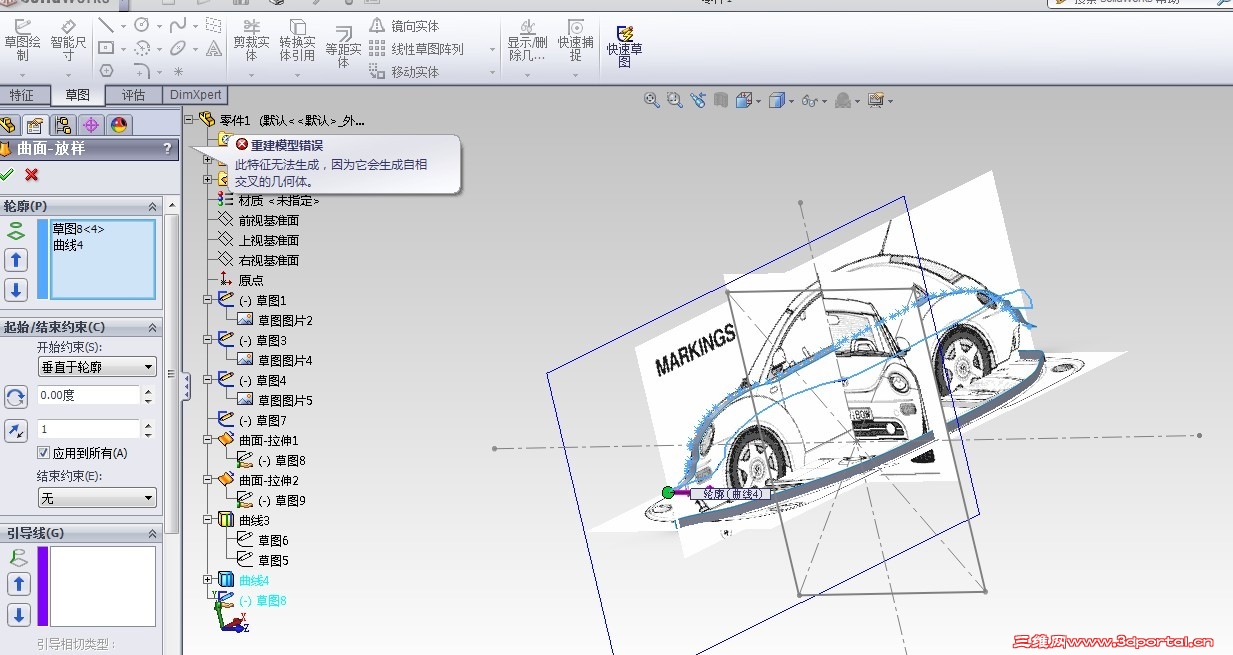Select the 剪裁实体 trim entities tool
Image resolution: width=1233 pixels, height=655 pixels.
(251, 40)
